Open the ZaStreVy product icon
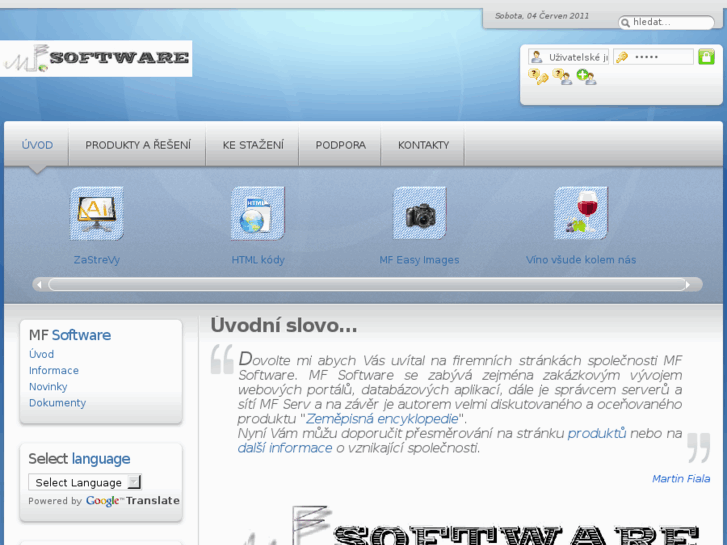The image size is (727, 545). [96, 213]
